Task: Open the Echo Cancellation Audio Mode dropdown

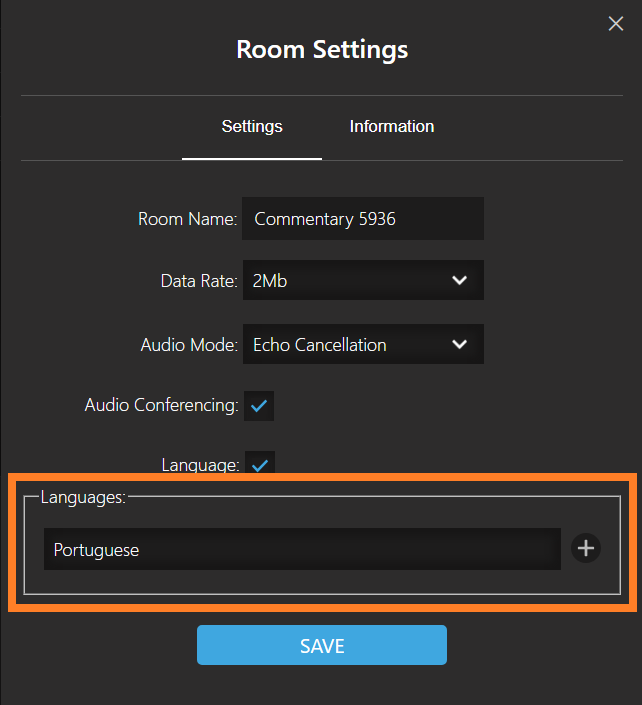Action: pos(363,344)
